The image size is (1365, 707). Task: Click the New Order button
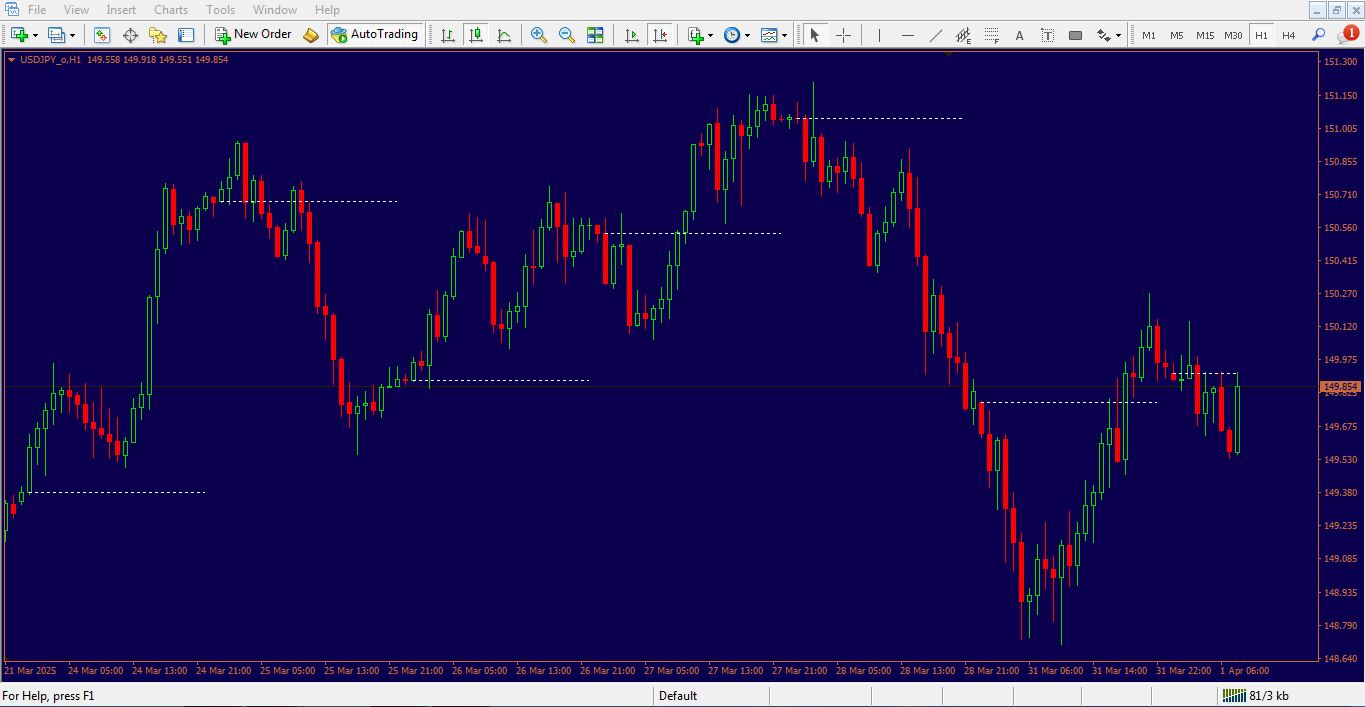tap(254, 35)
